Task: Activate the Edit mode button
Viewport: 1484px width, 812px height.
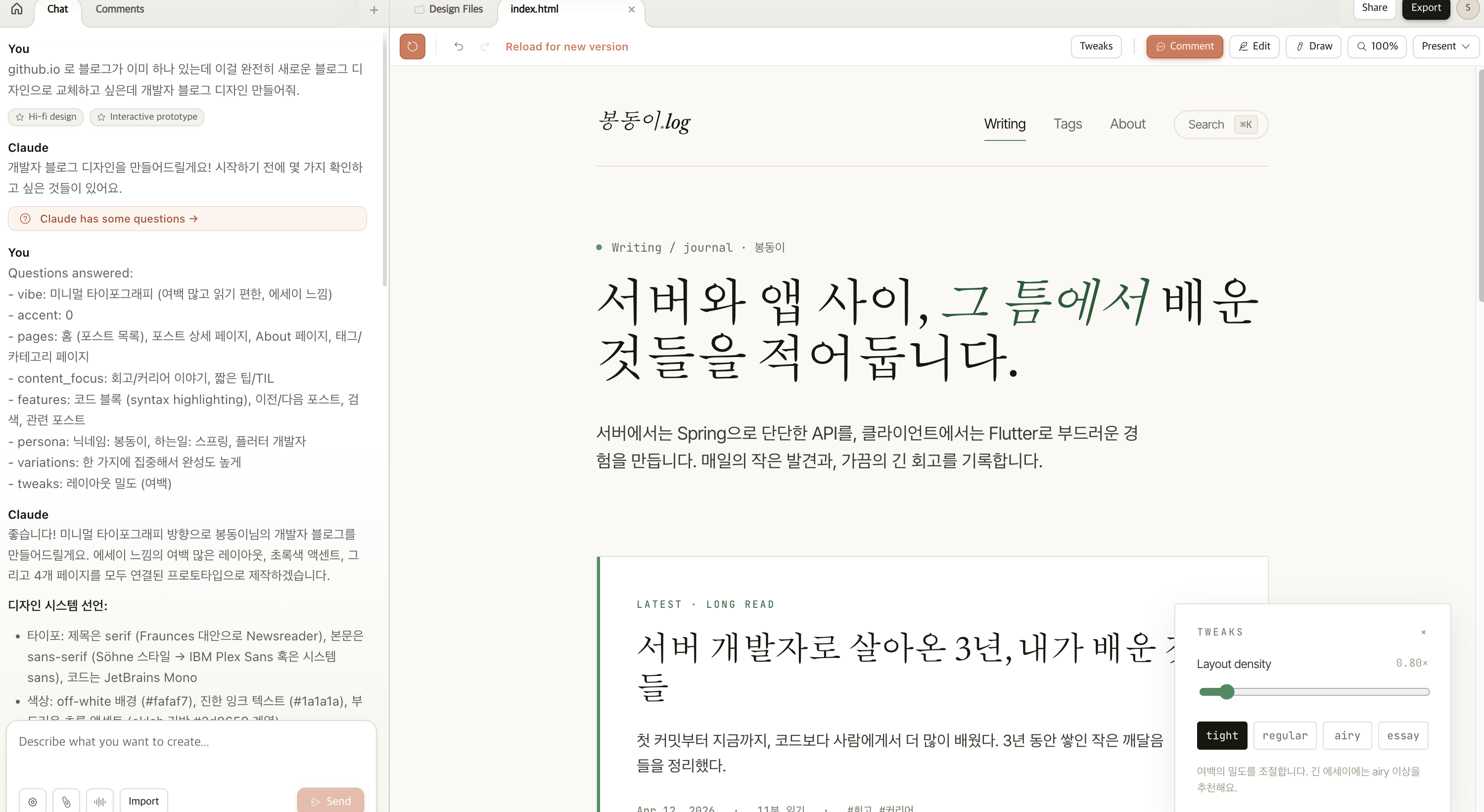Action: (x=1254, y=46)
